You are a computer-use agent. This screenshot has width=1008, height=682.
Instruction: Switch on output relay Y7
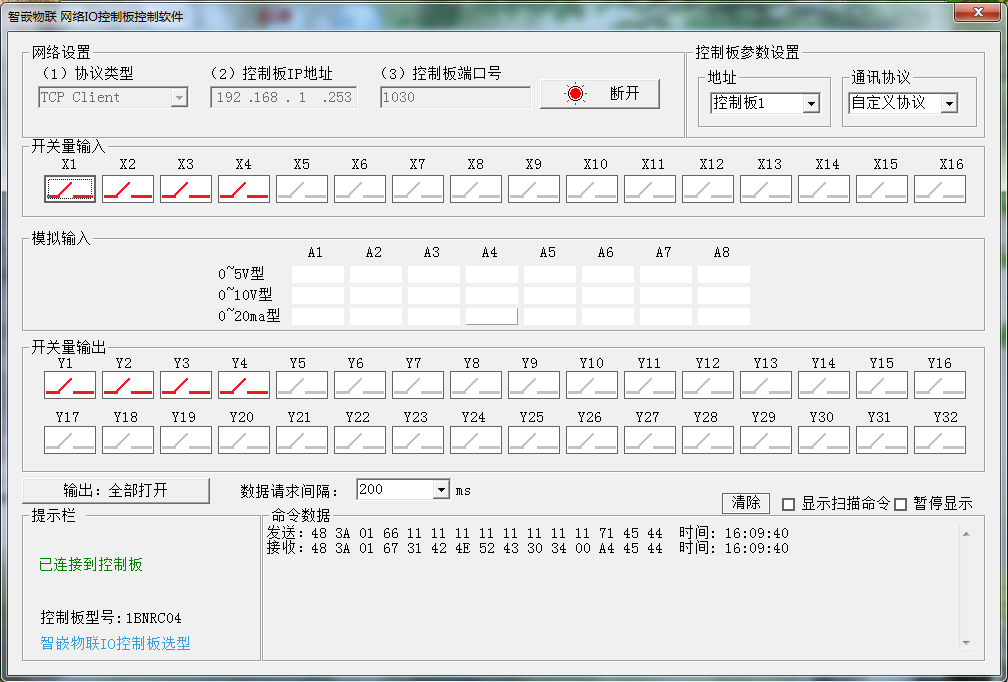point(418,385)
